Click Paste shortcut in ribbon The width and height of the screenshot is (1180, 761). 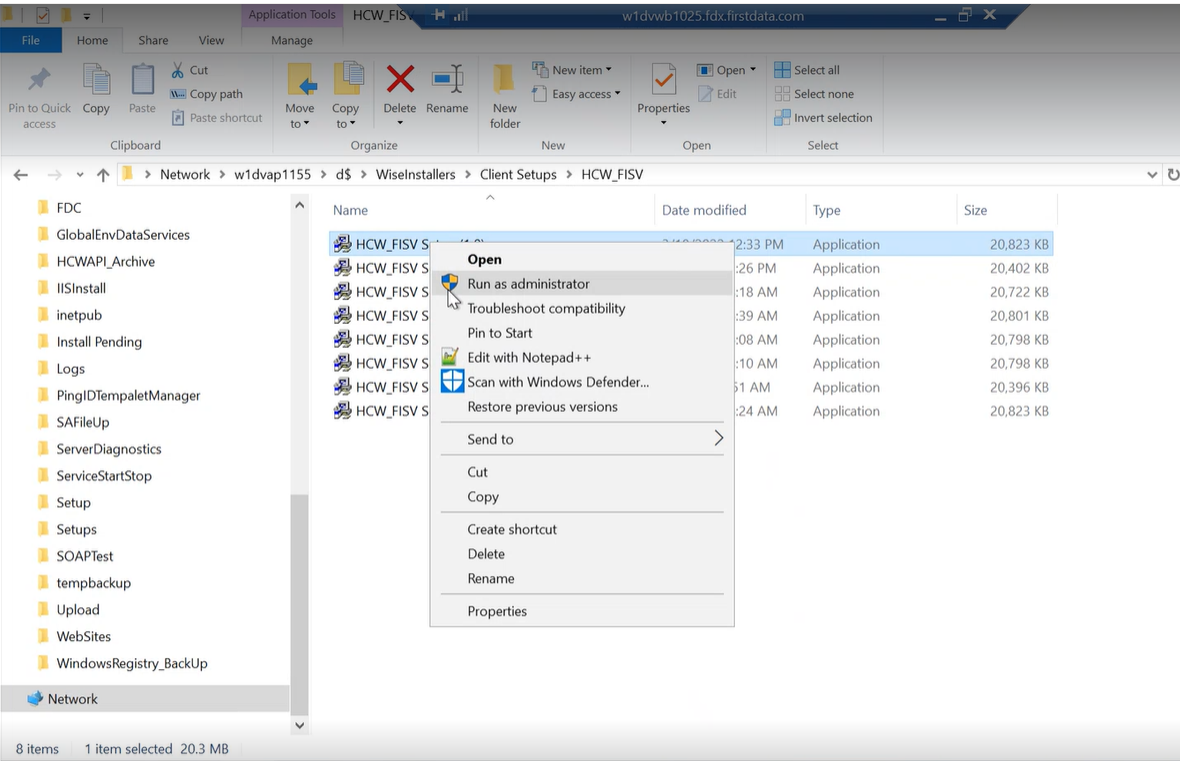point(217,117)
